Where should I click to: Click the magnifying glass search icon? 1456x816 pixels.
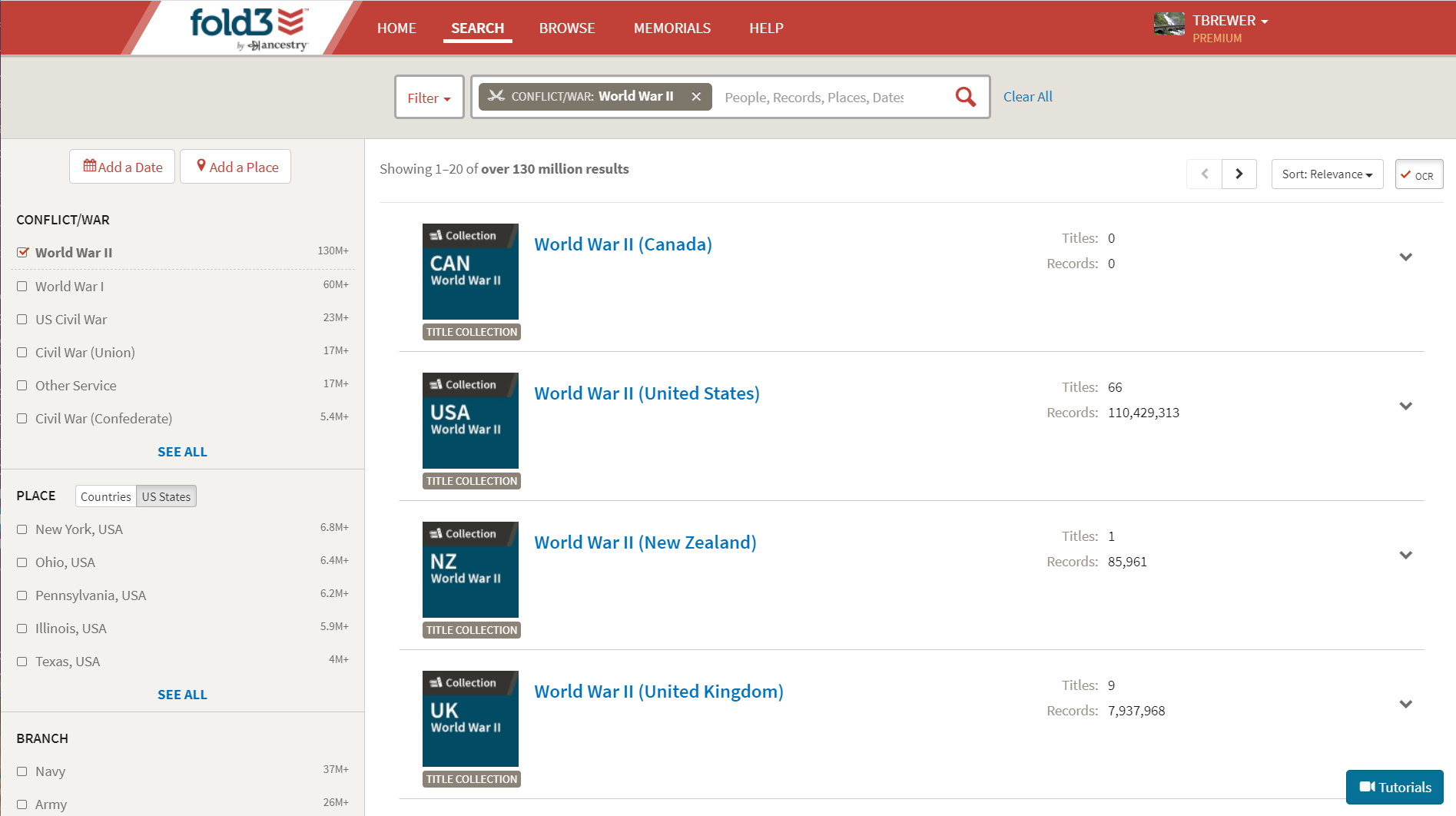[965, 97]
